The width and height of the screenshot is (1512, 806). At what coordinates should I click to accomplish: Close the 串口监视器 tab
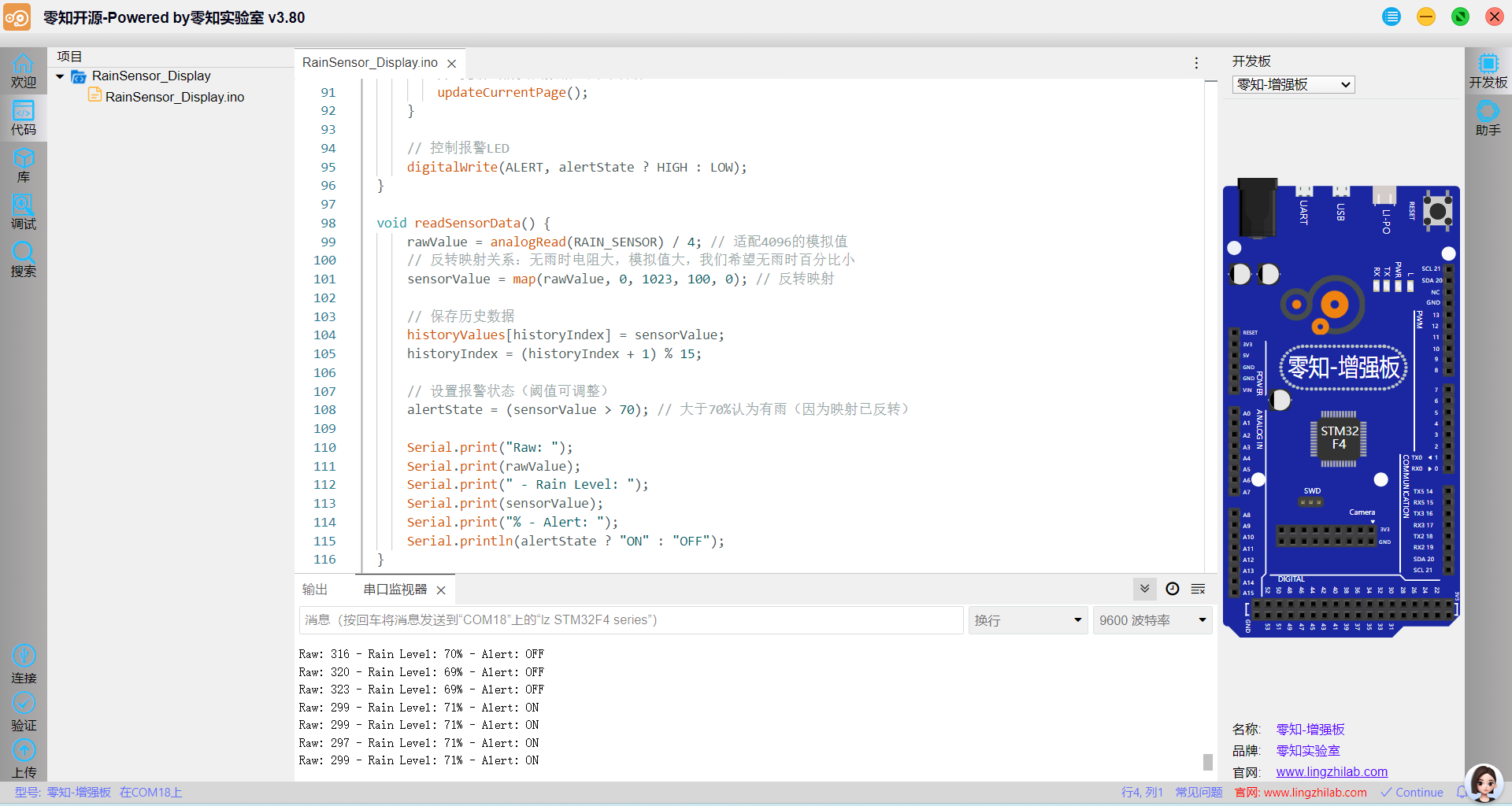pyautogui.click(x=441, y=590)
